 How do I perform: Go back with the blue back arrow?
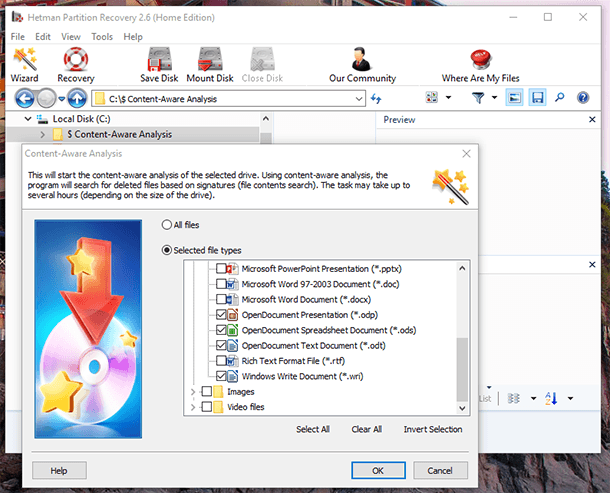click(25, 98)
